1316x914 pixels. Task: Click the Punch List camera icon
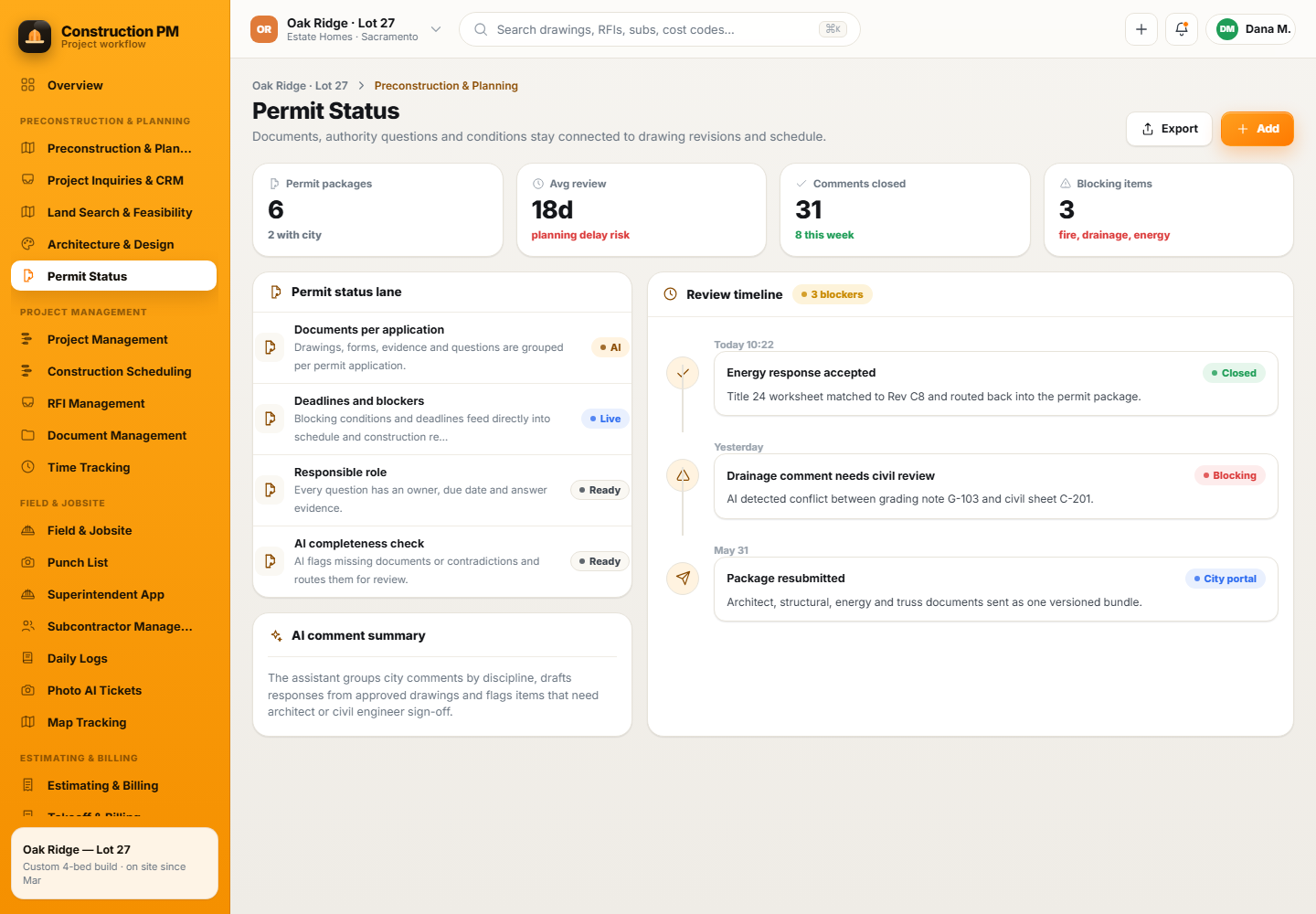[28, 562]
